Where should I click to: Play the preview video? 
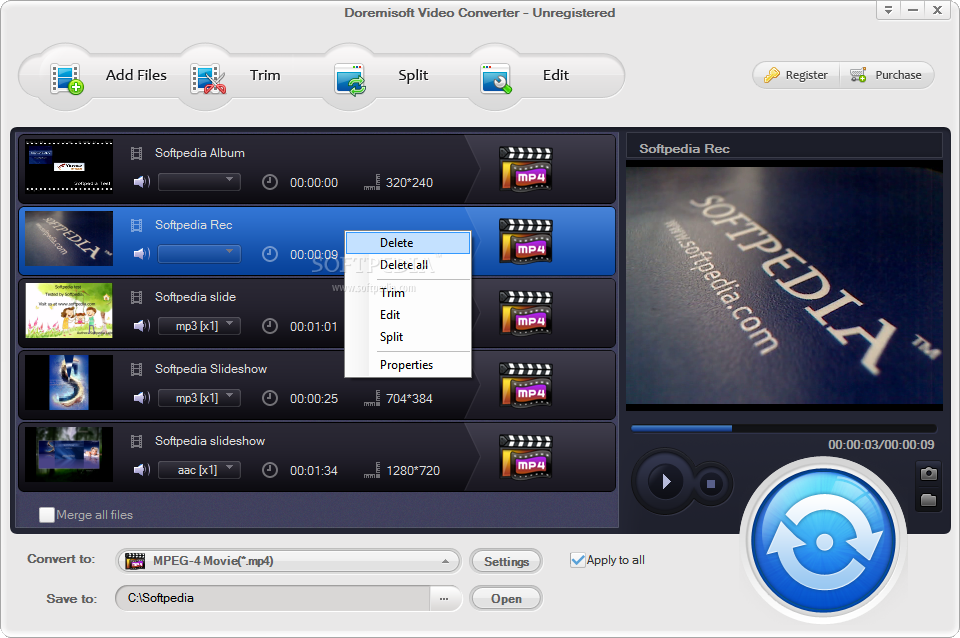(666, 482)
